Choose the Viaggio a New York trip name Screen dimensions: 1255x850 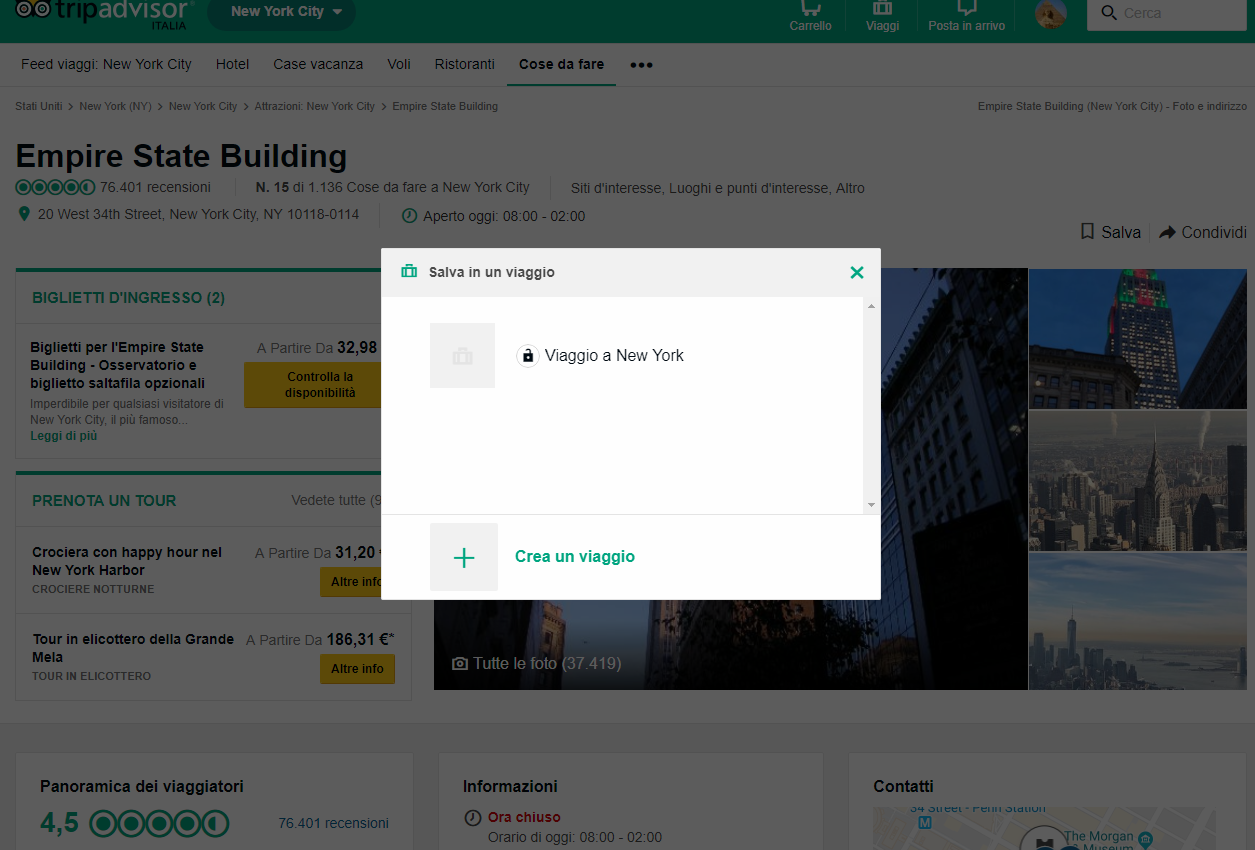click(614, 355)
